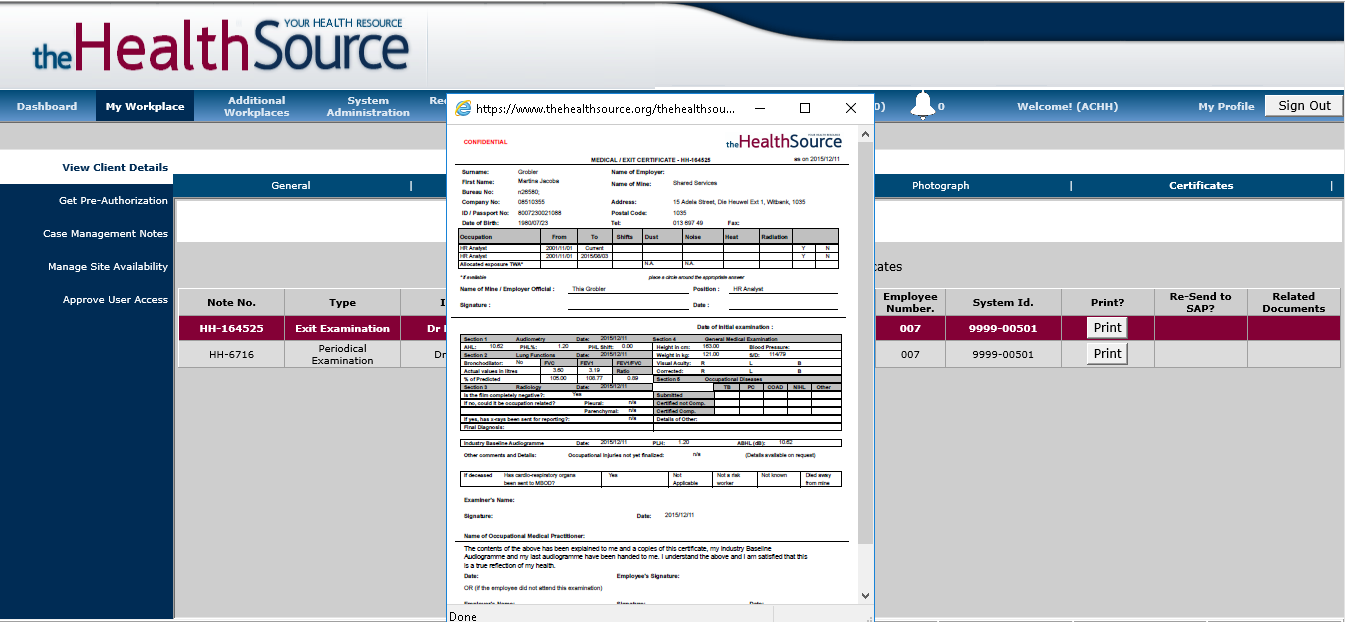Click the Sign Out button
Viewport: 1345px width, 622px height.
click(1304, 105)
